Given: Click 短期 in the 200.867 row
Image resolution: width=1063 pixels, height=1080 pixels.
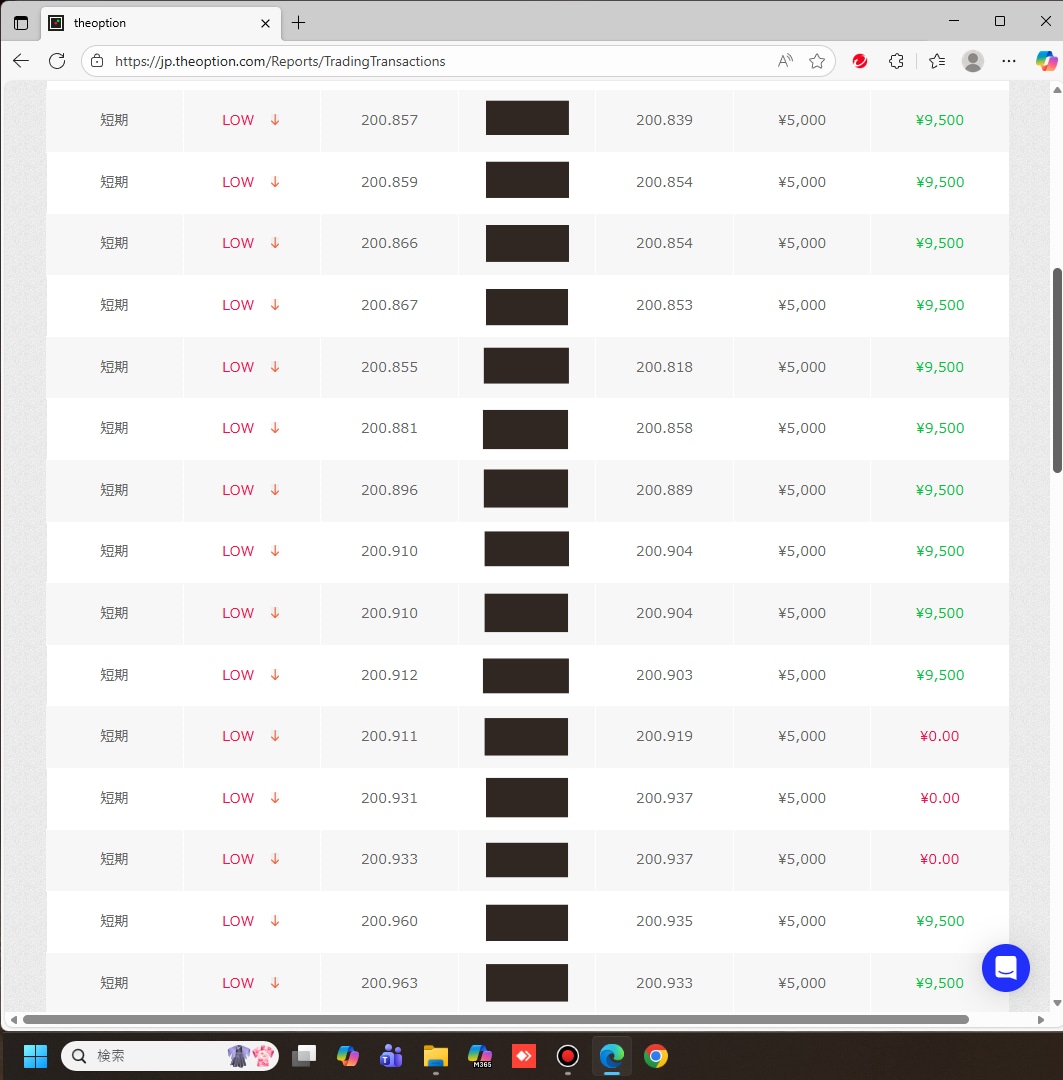Looking at the screenshot, I should click(114, 304).
